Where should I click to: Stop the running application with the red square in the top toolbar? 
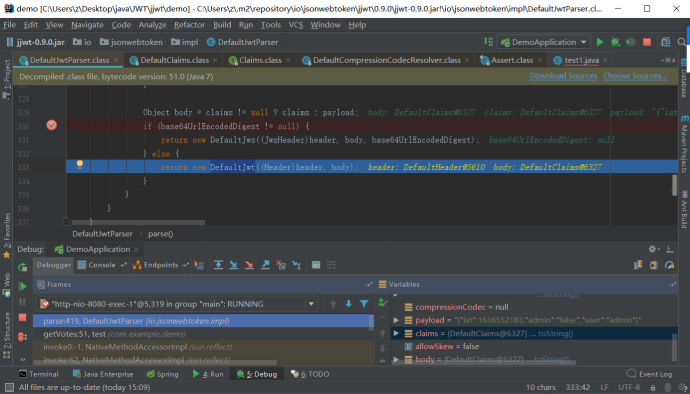click(647, 42)
